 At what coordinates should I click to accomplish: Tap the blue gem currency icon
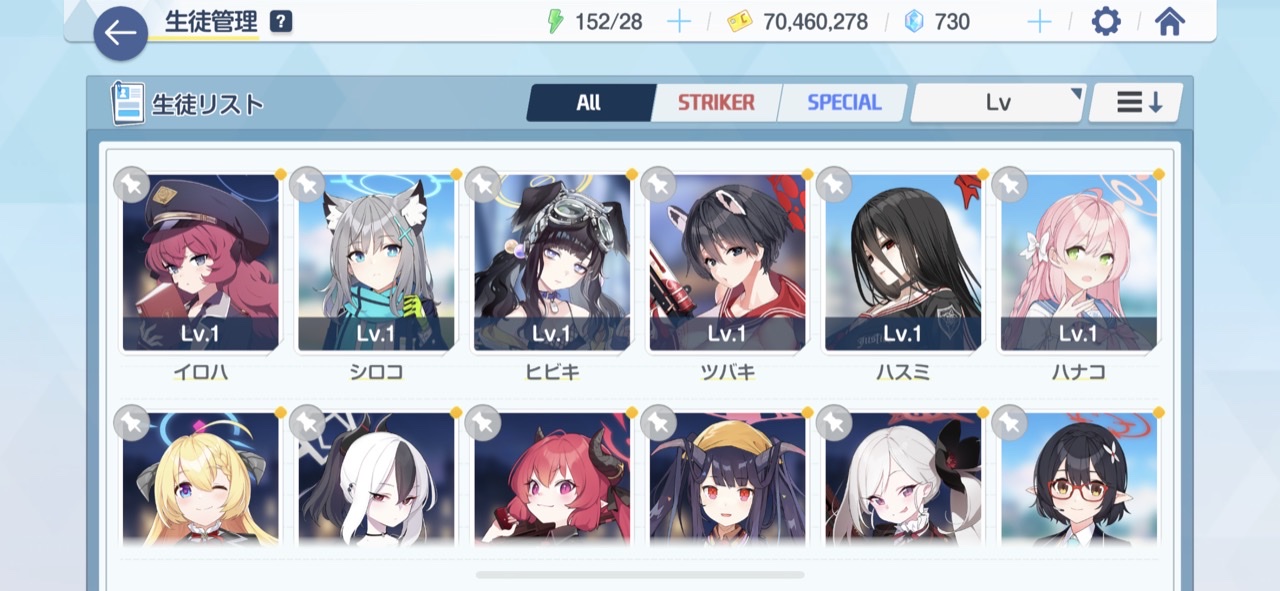[x=914, y=21]
